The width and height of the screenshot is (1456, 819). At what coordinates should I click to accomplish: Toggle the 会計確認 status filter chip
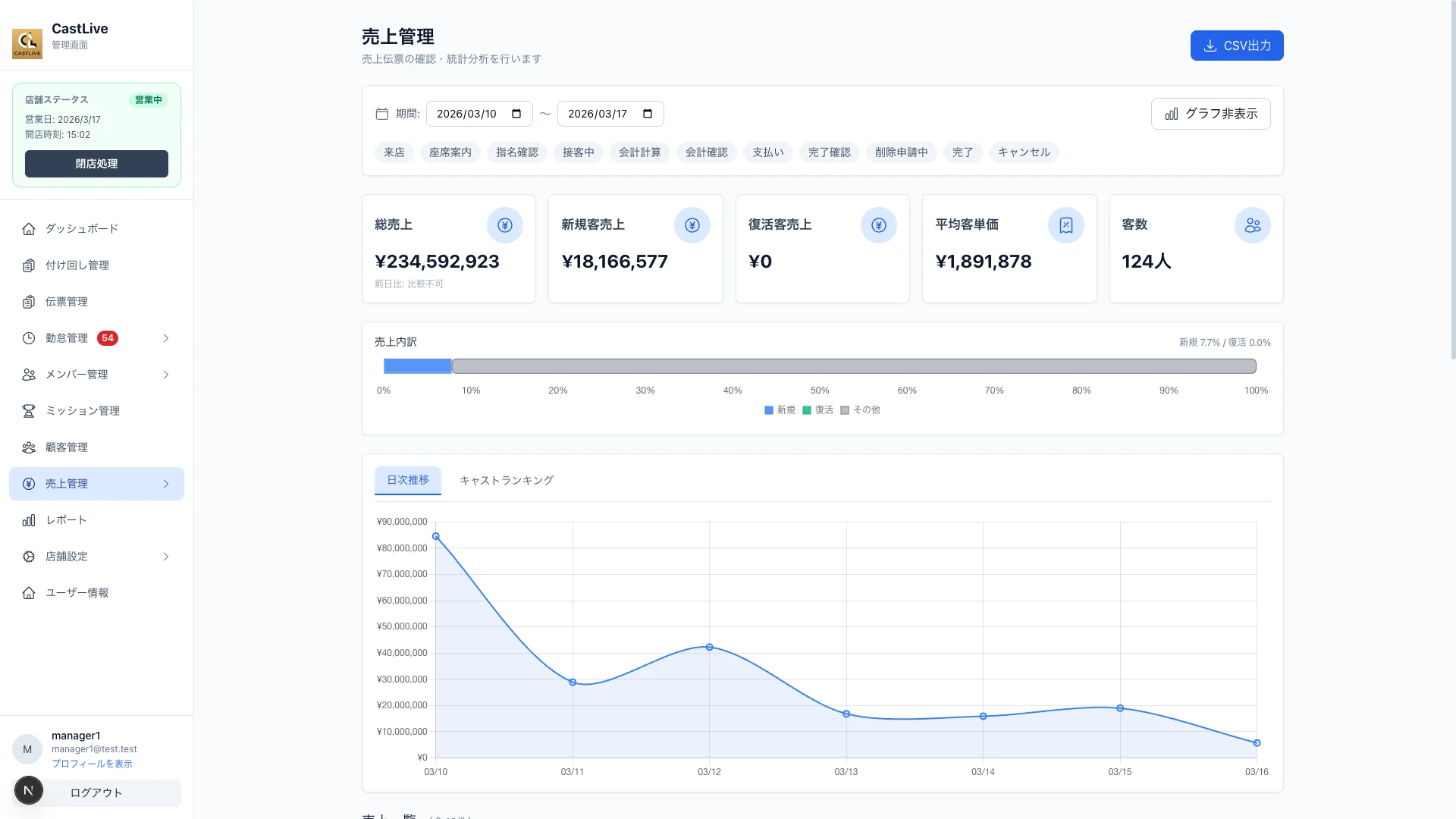click(x=706, y=152)
